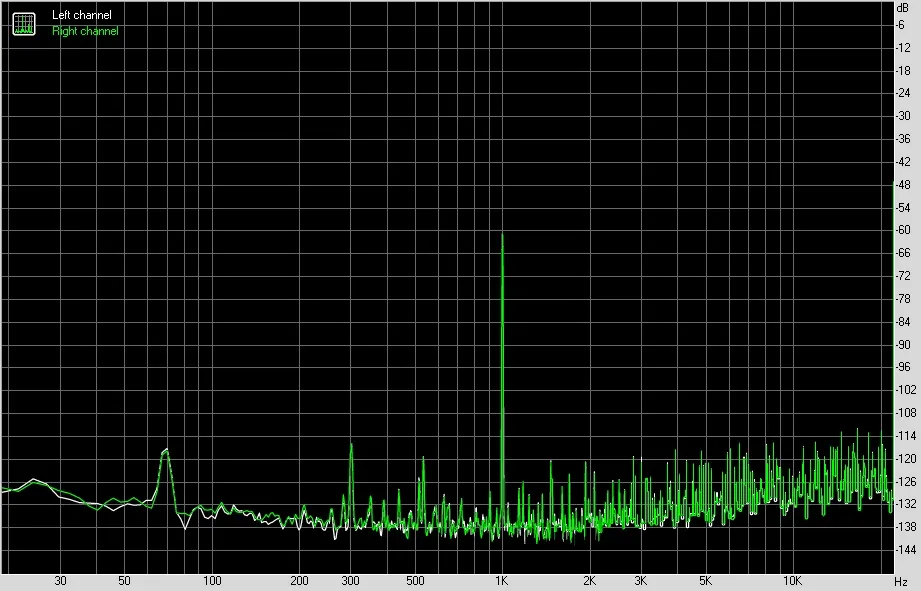Click the -60 dB axis label
This screenshot has width=921, height=591.
903,230
